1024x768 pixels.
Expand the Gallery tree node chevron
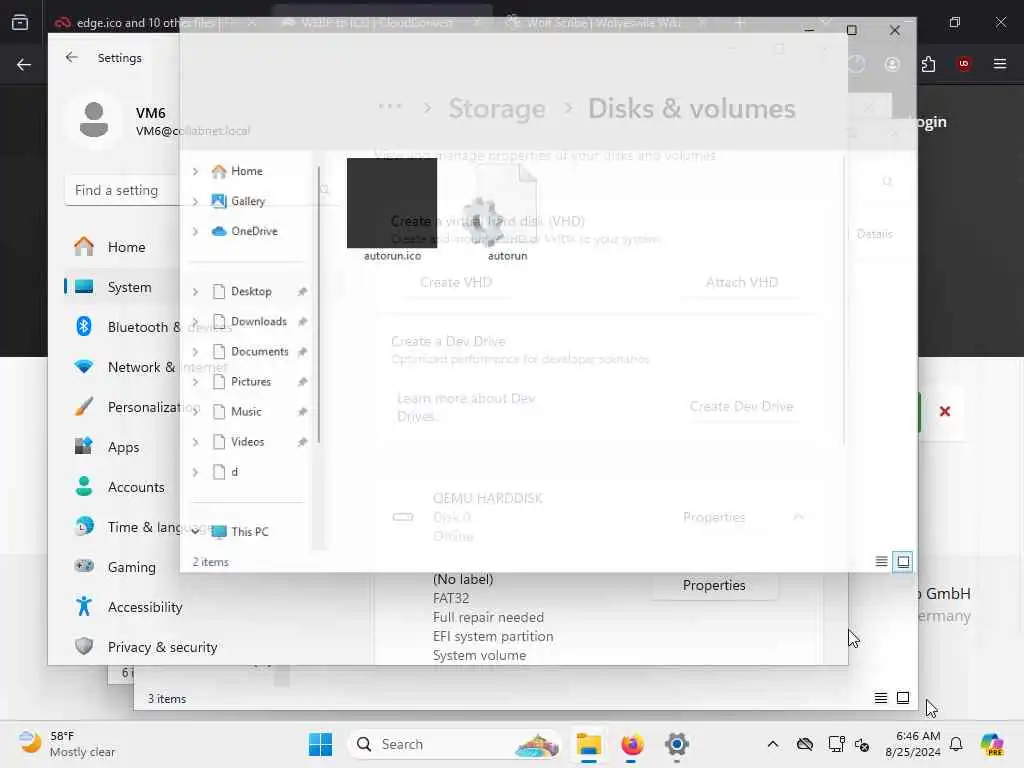tap(195, 201)
